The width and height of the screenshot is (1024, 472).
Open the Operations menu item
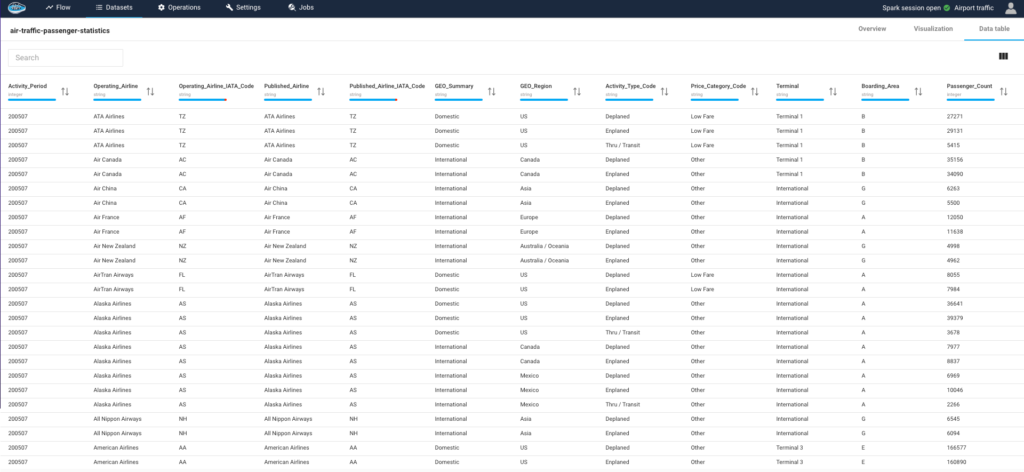[x=179, y=8]
